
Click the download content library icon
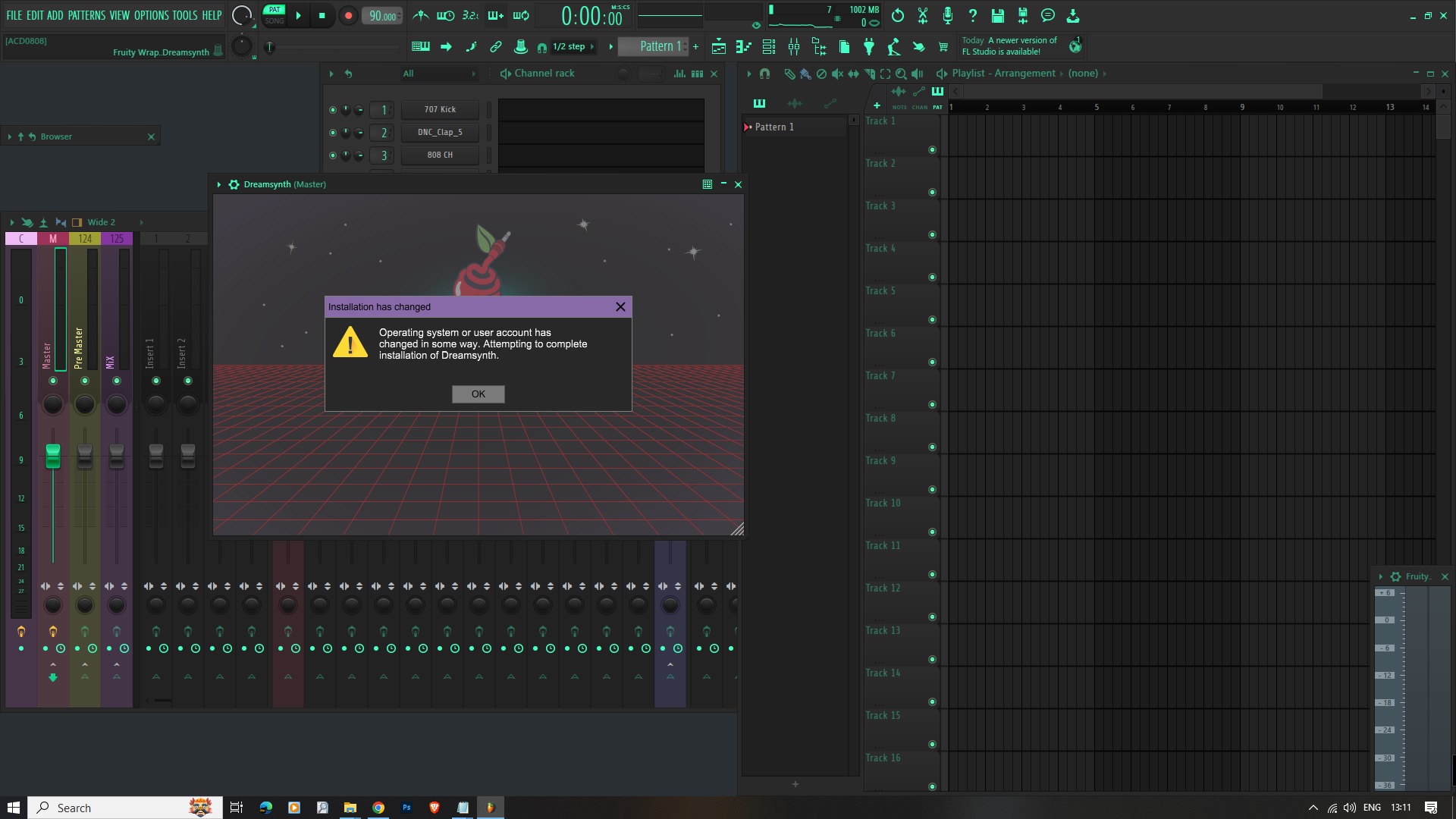click(x=1072, y=15)
